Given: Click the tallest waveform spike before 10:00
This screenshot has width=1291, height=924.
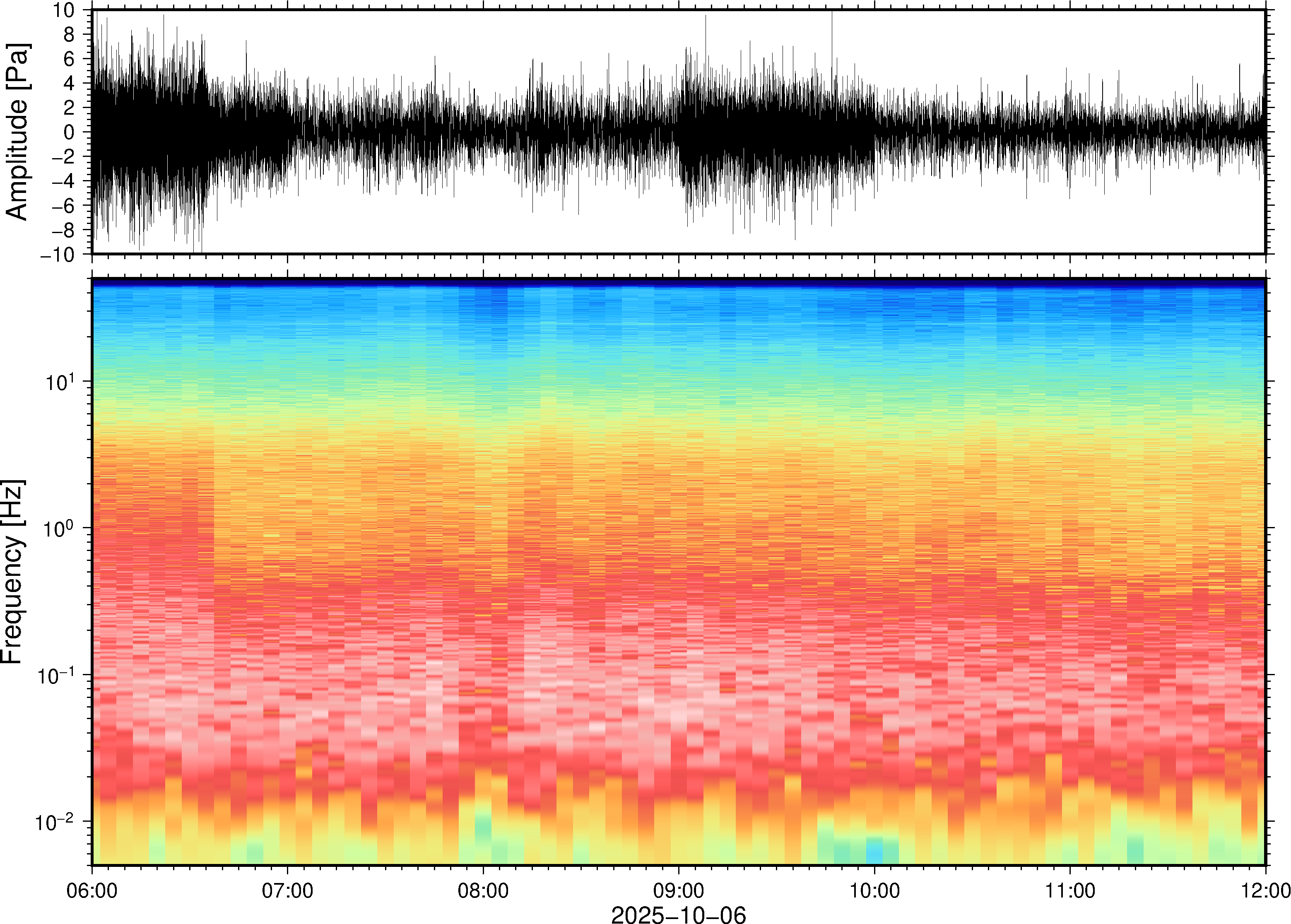Looking at the screenshot, I should [x=832, y=34].
